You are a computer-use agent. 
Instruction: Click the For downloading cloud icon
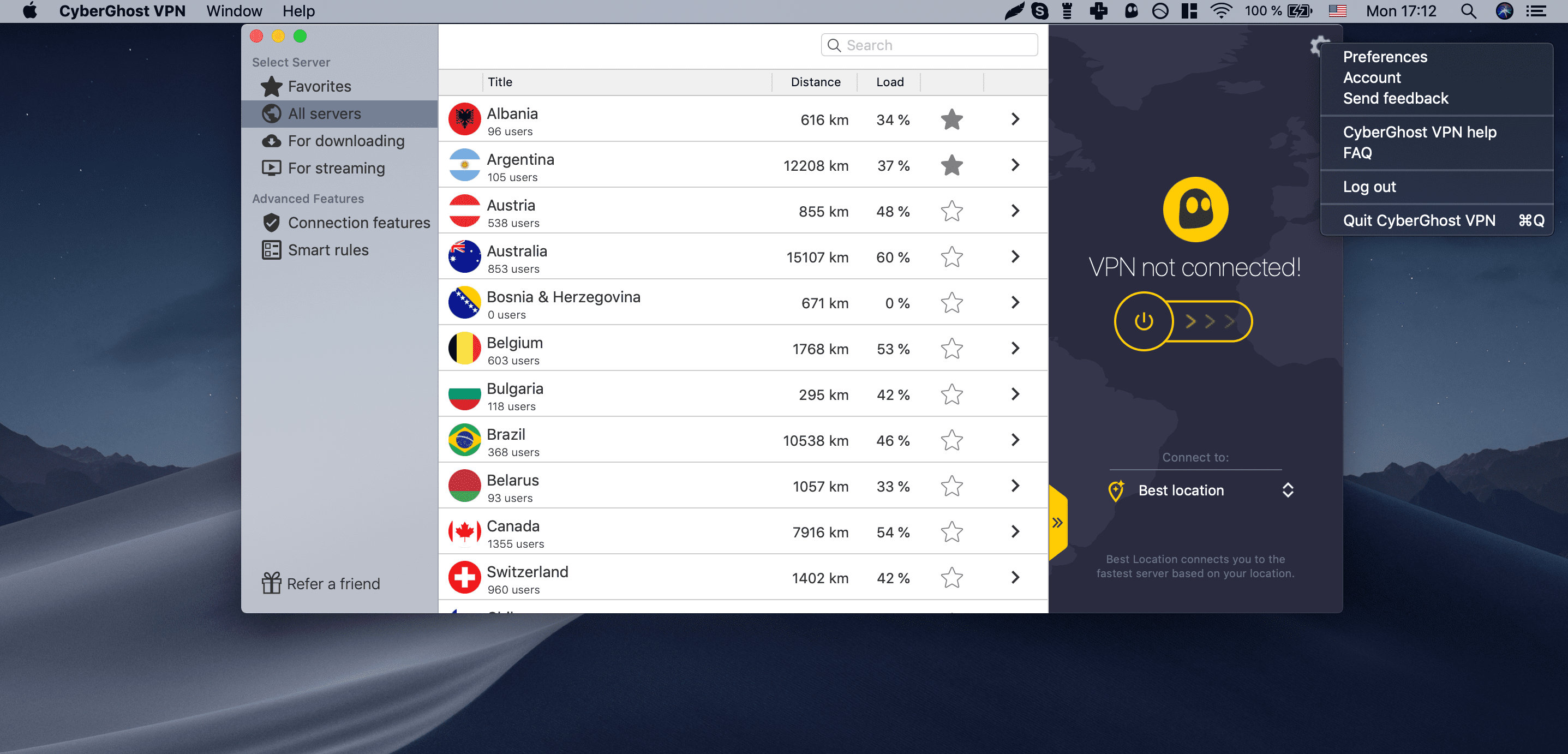272,141
